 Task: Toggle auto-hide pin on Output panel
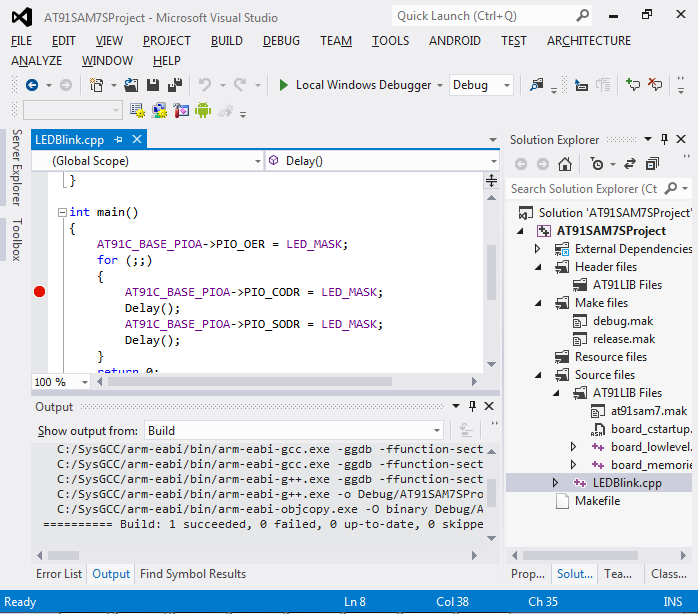coord(471,406)
